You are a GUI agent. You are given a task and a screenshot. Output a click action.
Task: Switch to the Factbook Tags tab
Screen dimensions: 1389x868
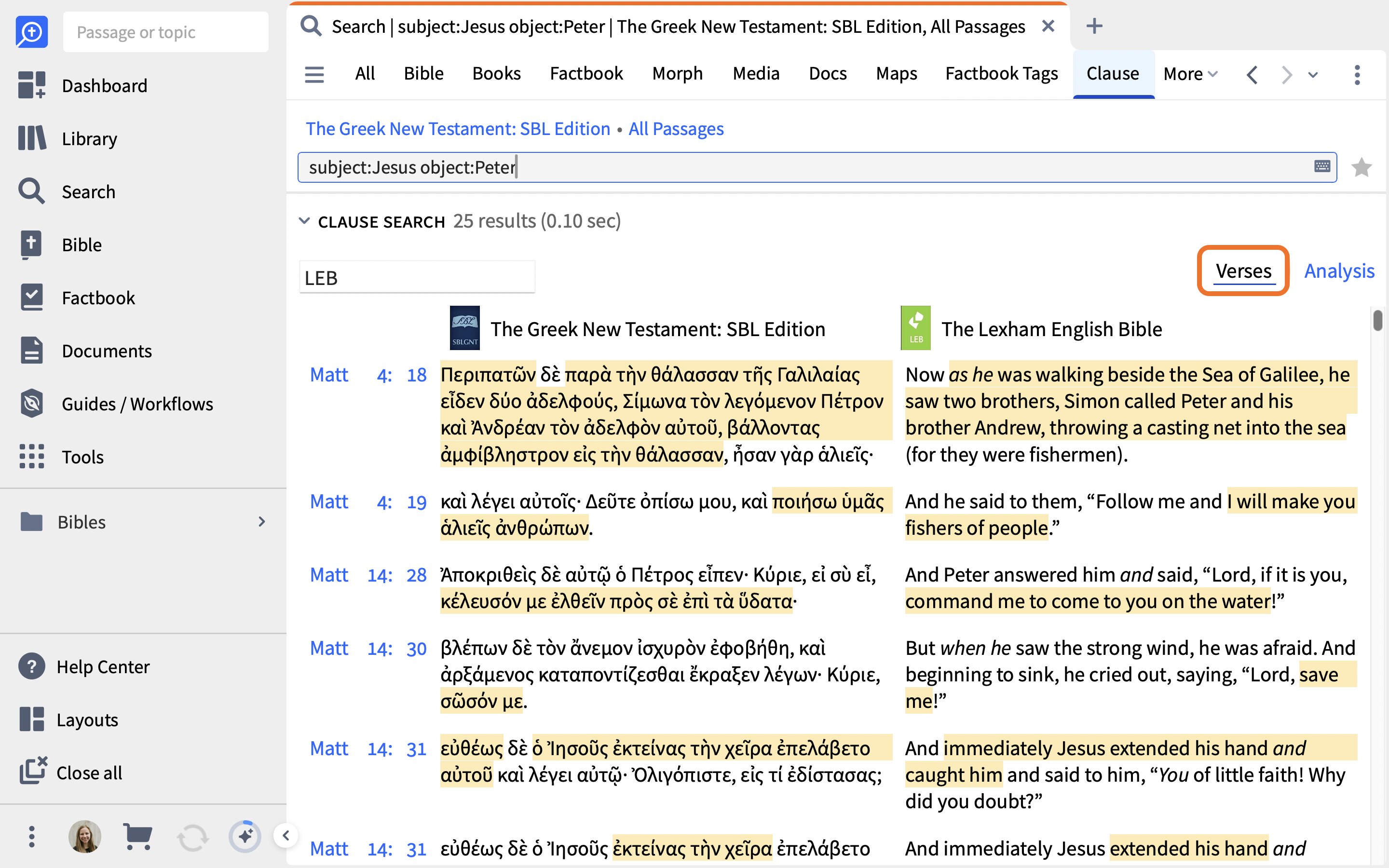coord(1002,73)
